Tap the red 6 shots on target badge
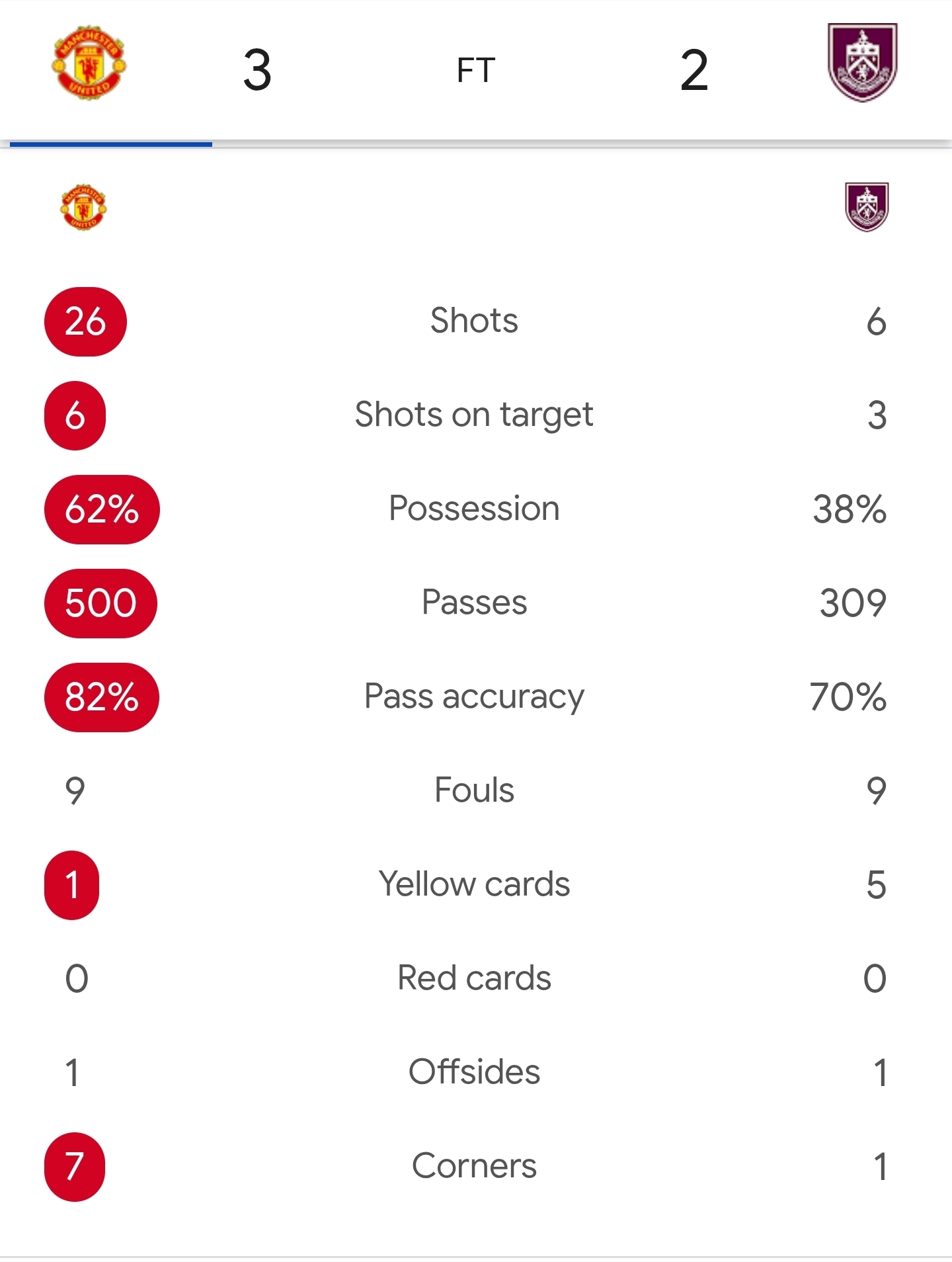The image size is (952, 1262). (75, 415)
